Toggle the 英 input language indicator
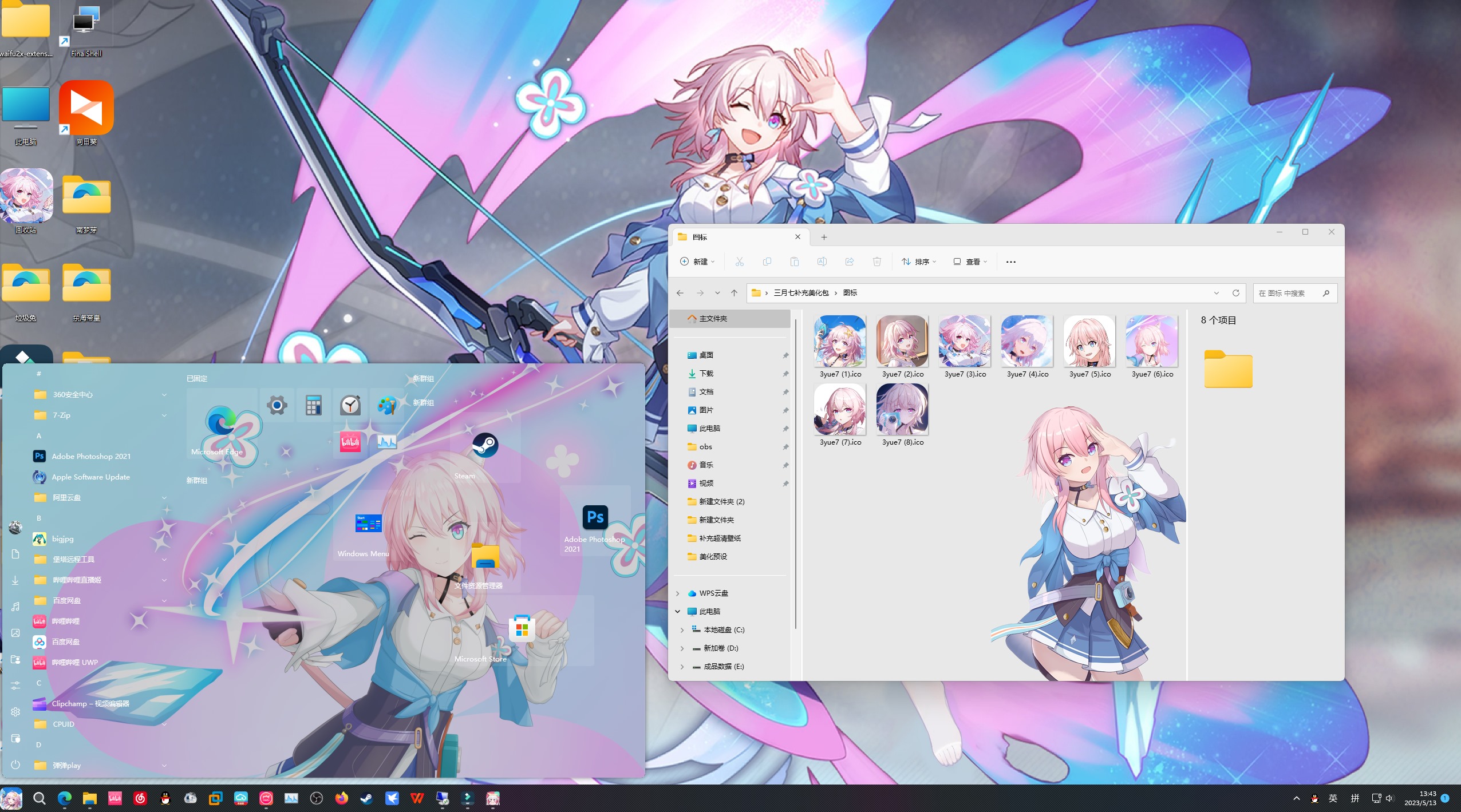The width and height of the screenshot is (1461, 812). tap(1333, 798)
